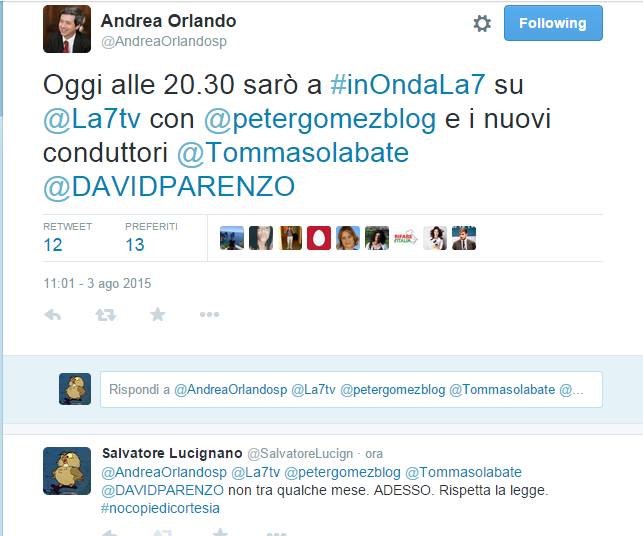Open the @Tommasolabate mention in the main tweet

(x=293, y=153)
